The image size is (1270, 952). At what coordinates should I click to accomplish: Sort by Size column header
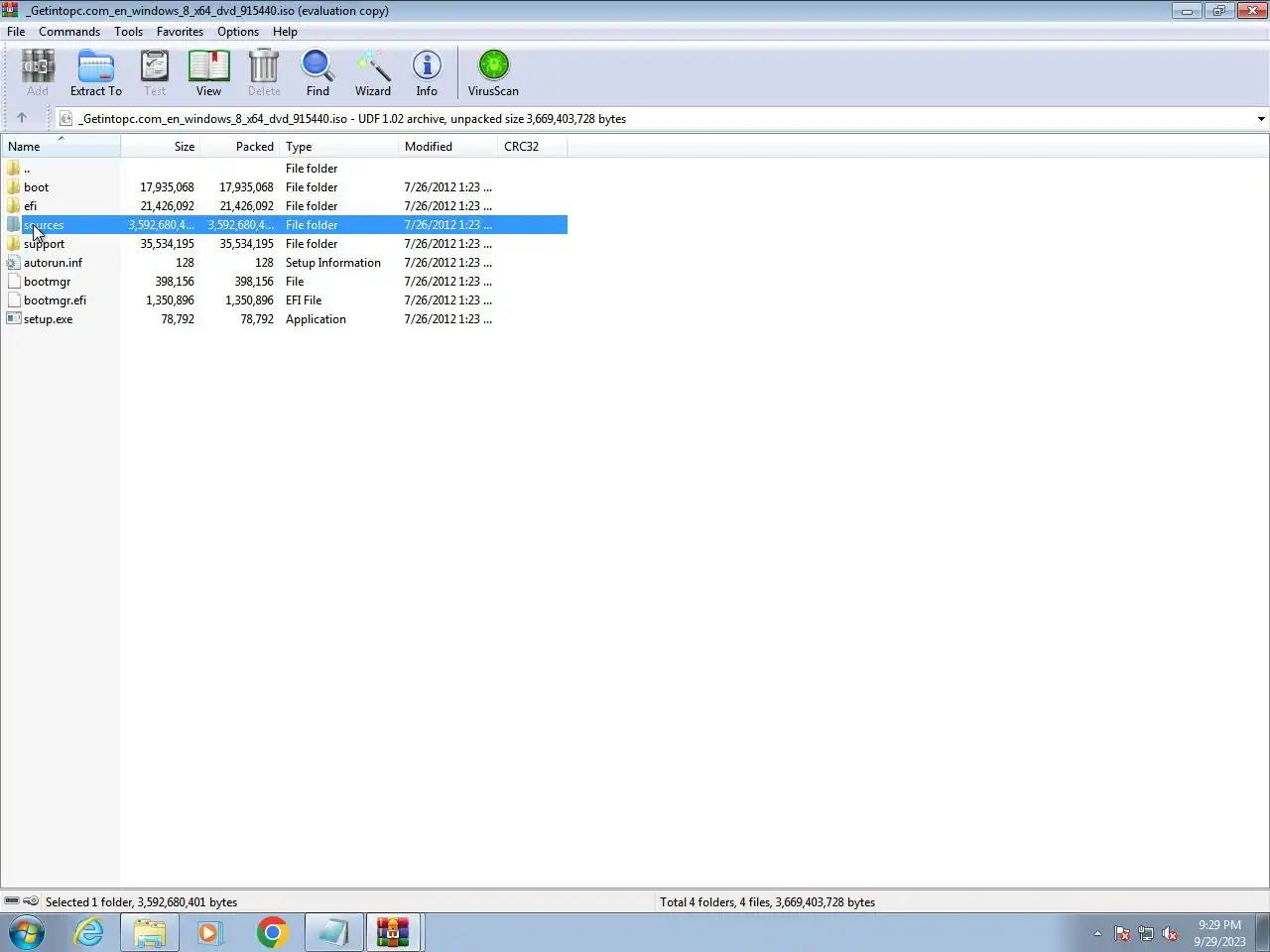coord(161,146)
